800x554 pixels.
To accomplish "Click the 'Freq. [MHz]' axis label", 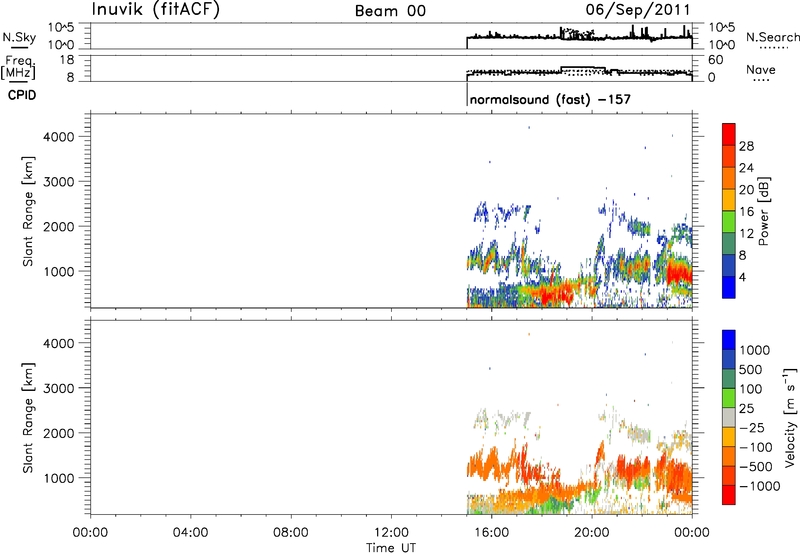I will [19, 68].
